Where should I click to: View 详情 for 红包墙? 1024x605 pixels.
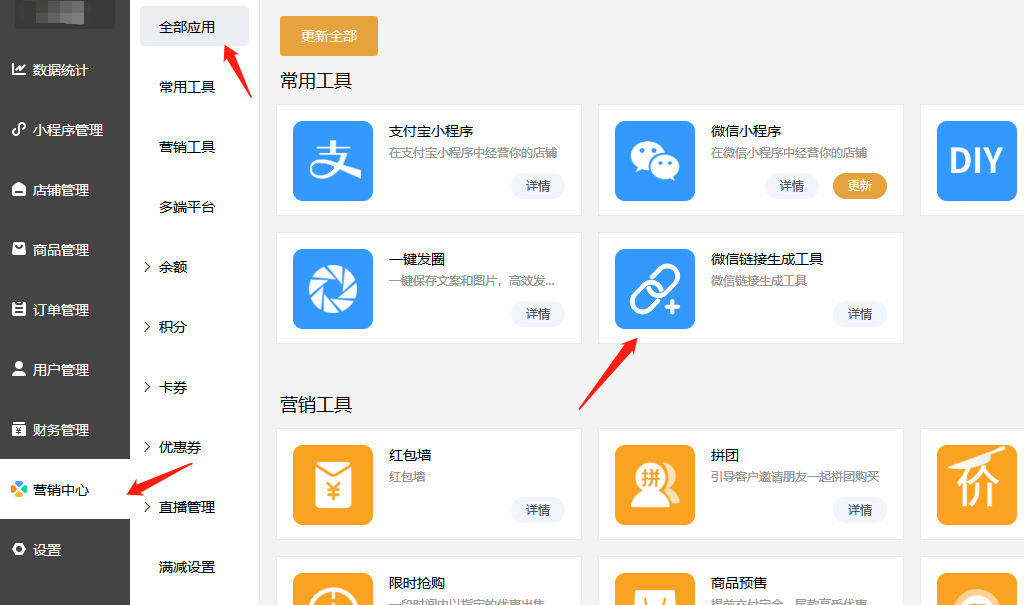(538, 510)
